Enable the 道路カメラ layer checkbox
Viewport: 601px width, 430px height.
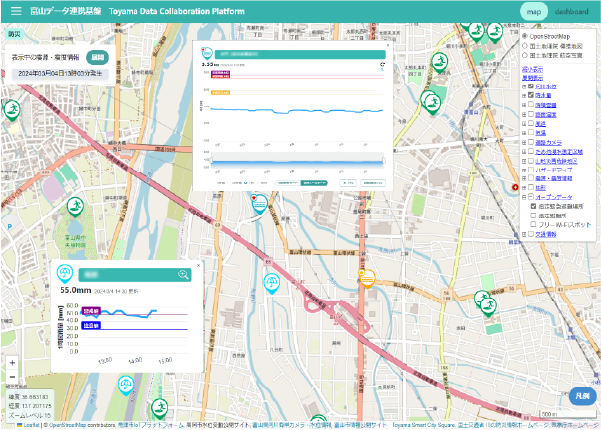pyautogui.click(x=530, y=142)
